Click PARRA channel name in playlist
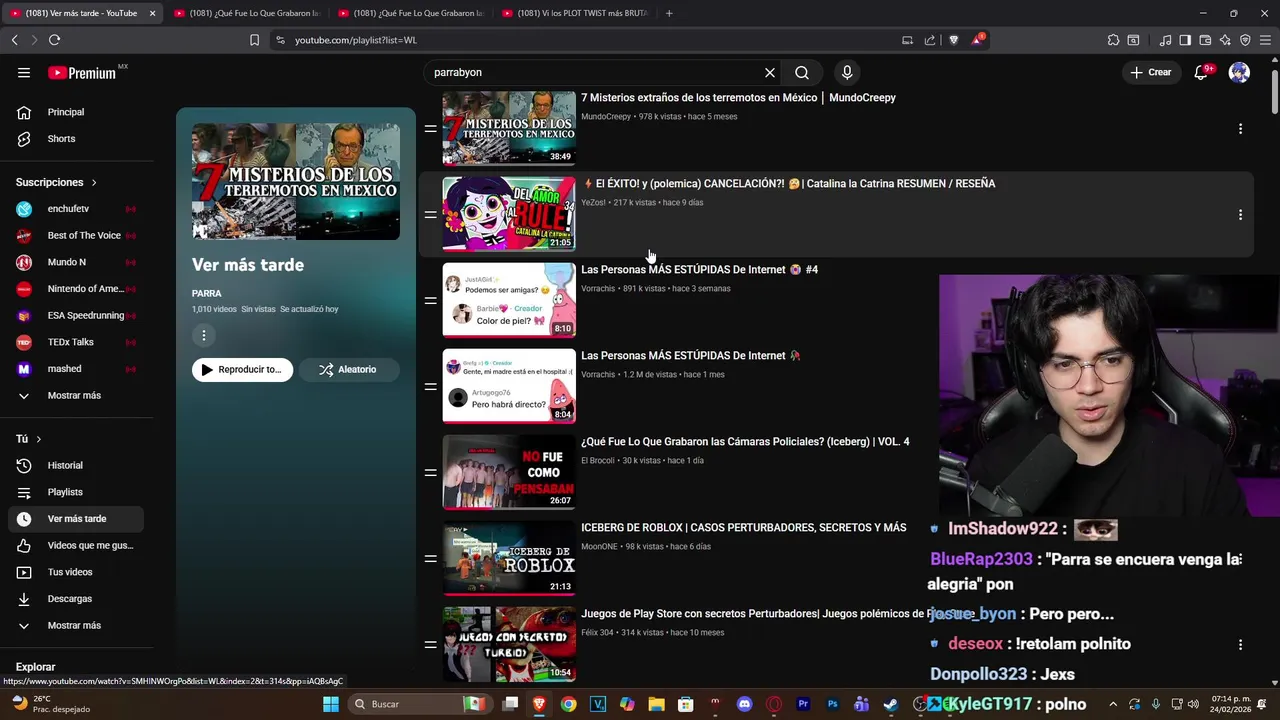 pyautogui.click(x=207, y=294)
